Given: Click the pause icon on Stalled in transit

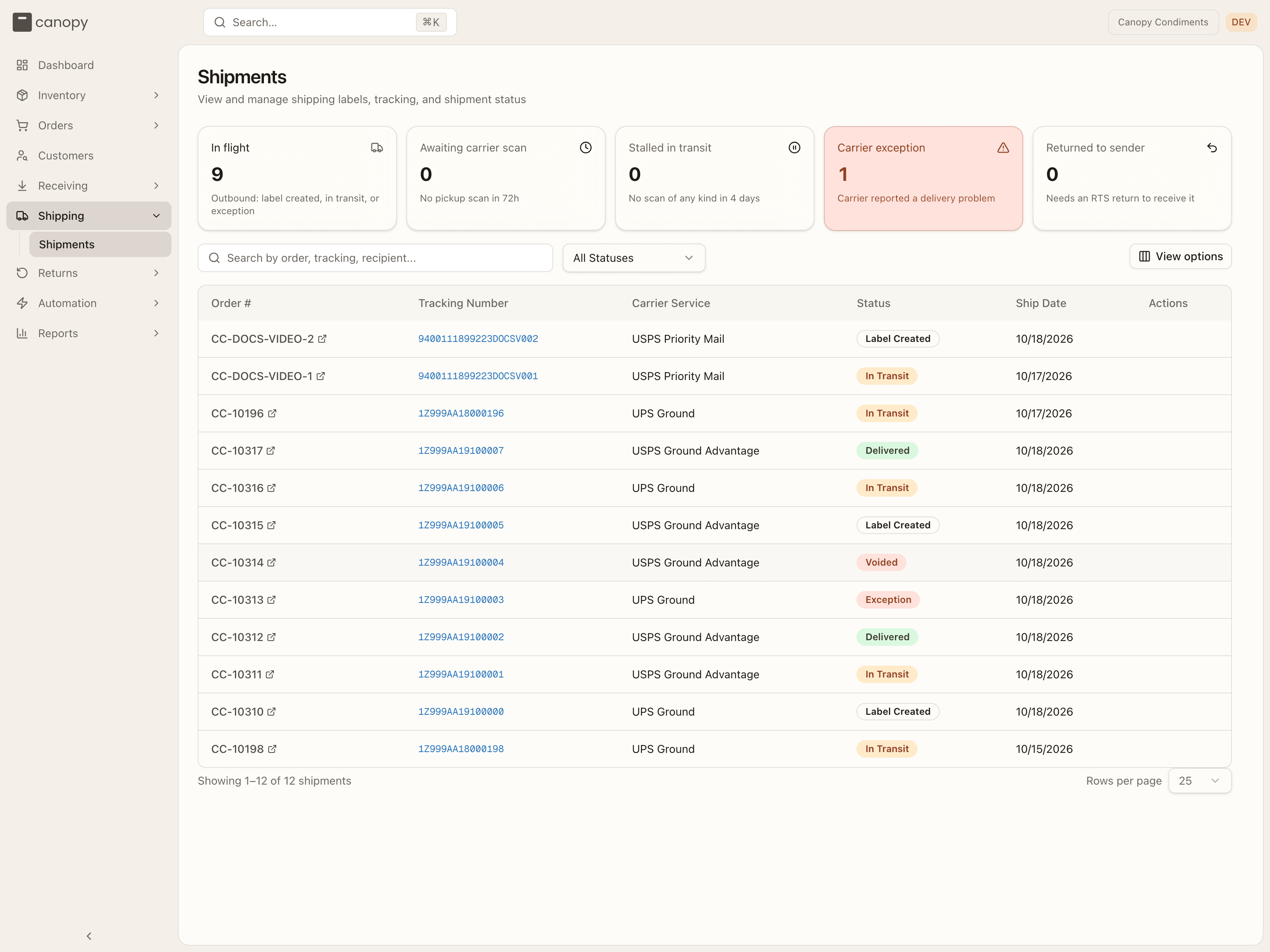Looking at the screenshot, I should [x=794, y=148].
